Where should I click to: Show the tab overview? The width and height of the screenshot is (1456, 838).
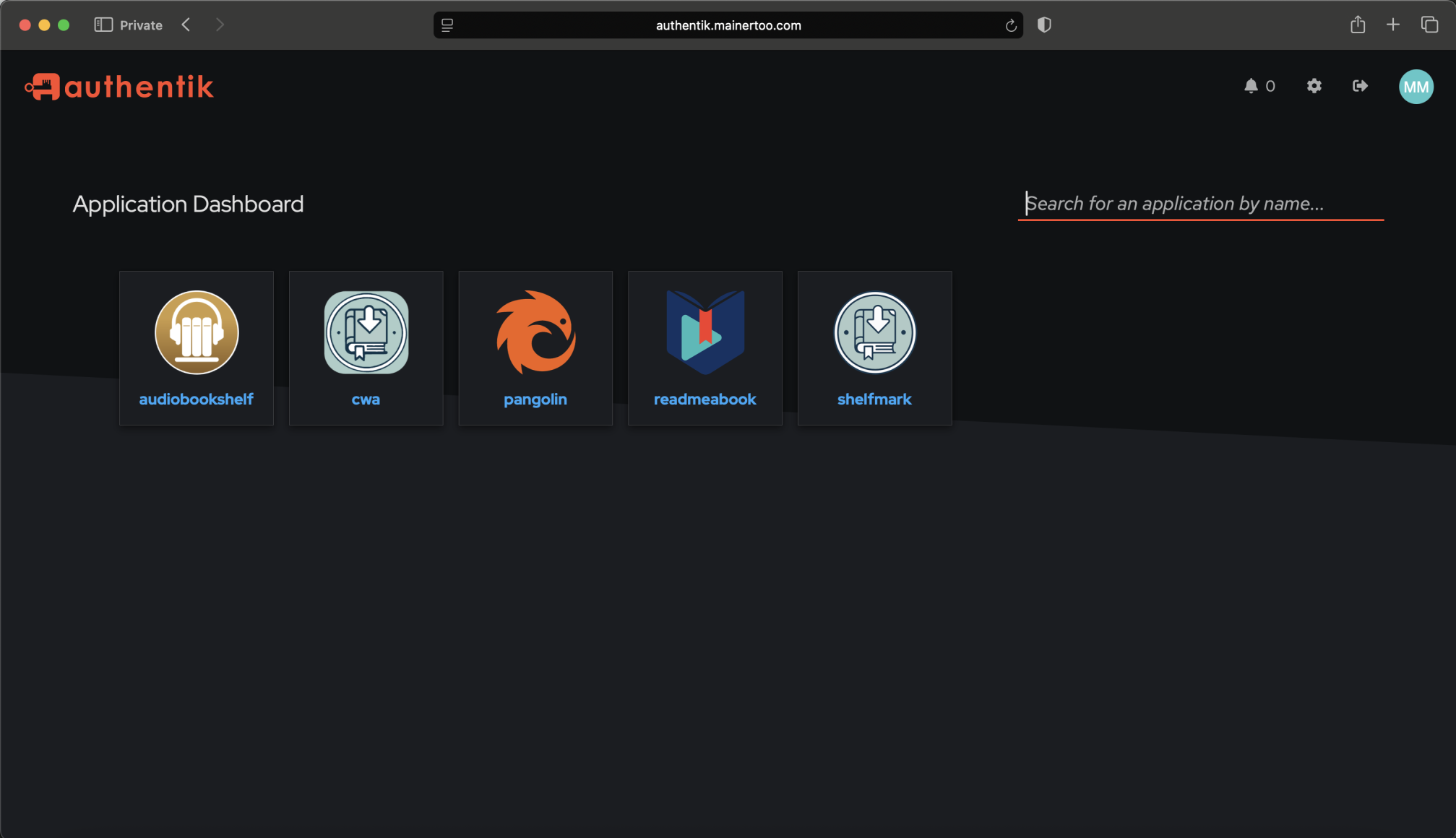click(1429, 25)
